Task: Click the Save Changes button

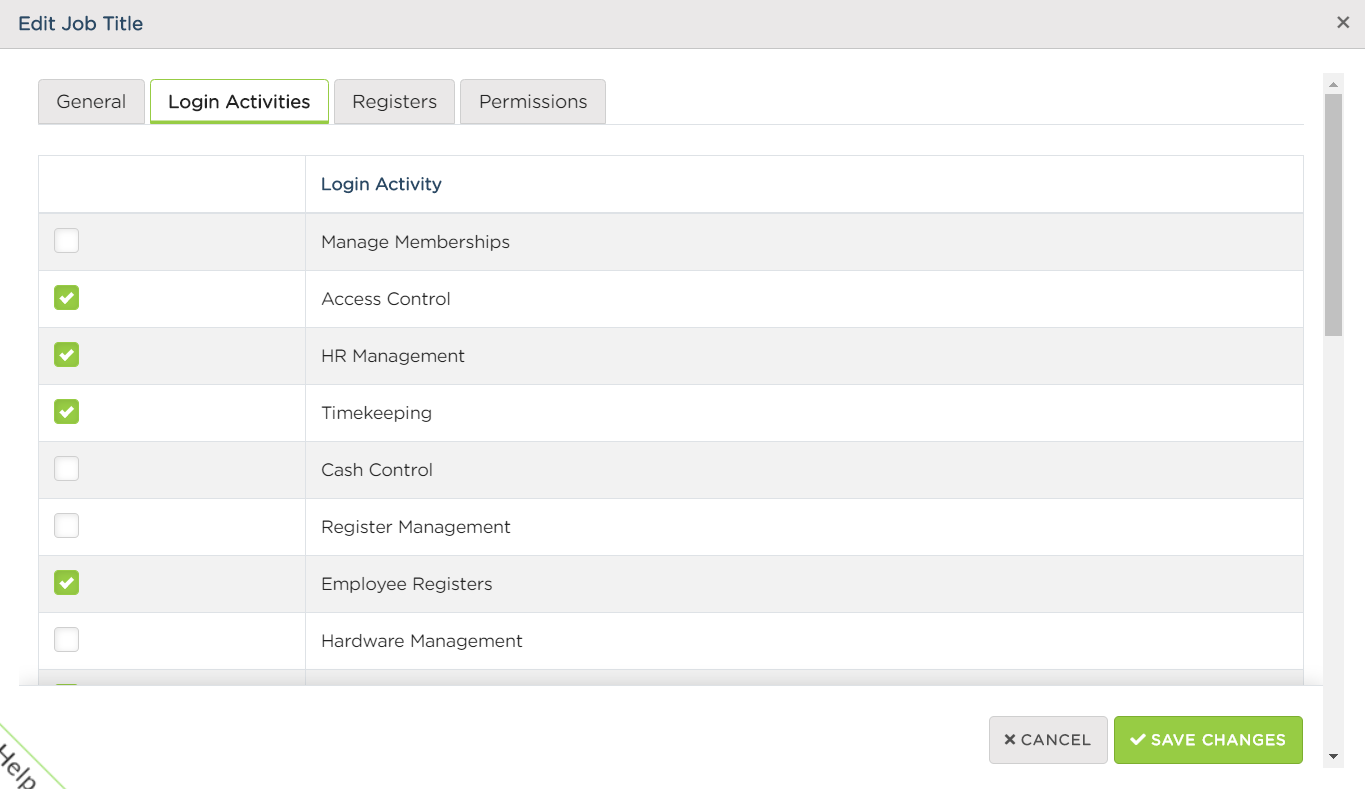Action: tap(1208, 740)
